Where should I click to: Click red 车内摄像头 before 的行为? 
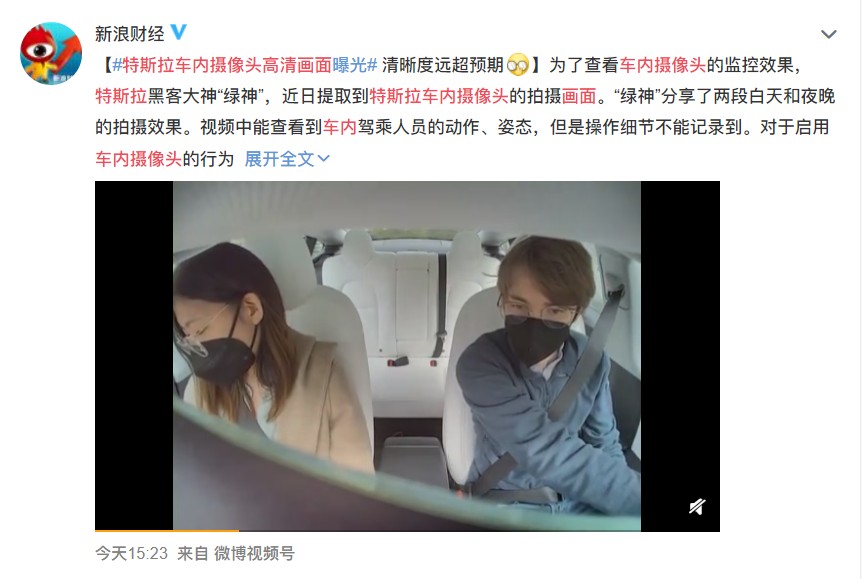(x=139, y=159)
